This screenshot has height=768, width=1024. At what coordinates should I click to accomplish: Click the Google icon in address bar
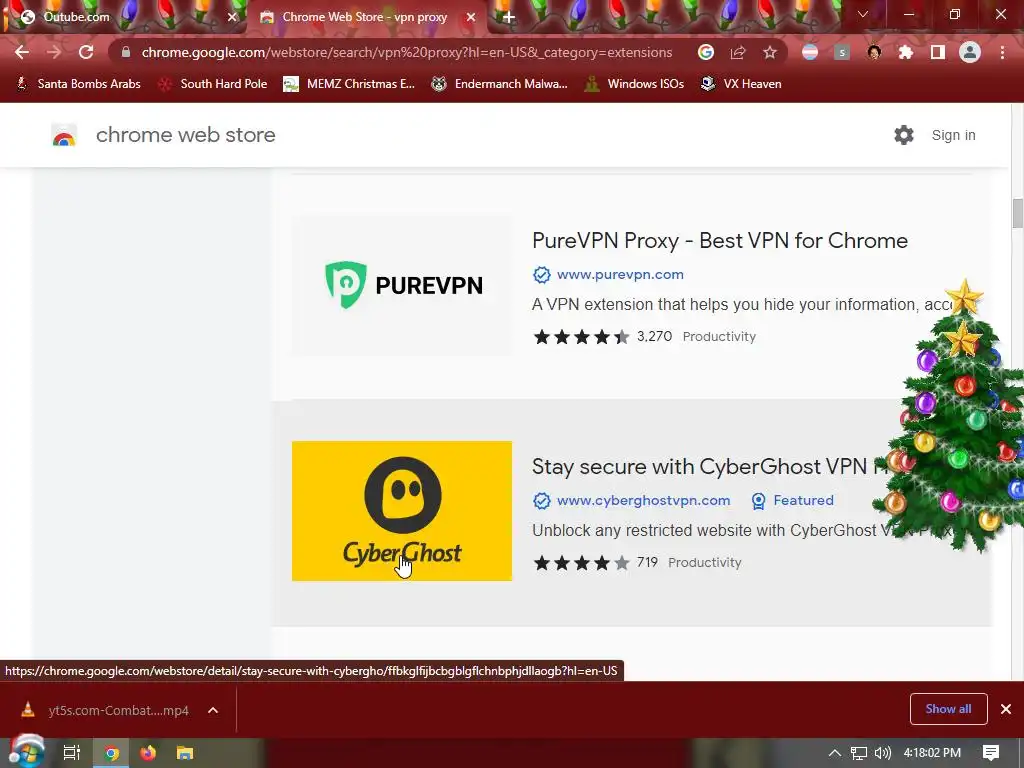[x=705, y=52]
